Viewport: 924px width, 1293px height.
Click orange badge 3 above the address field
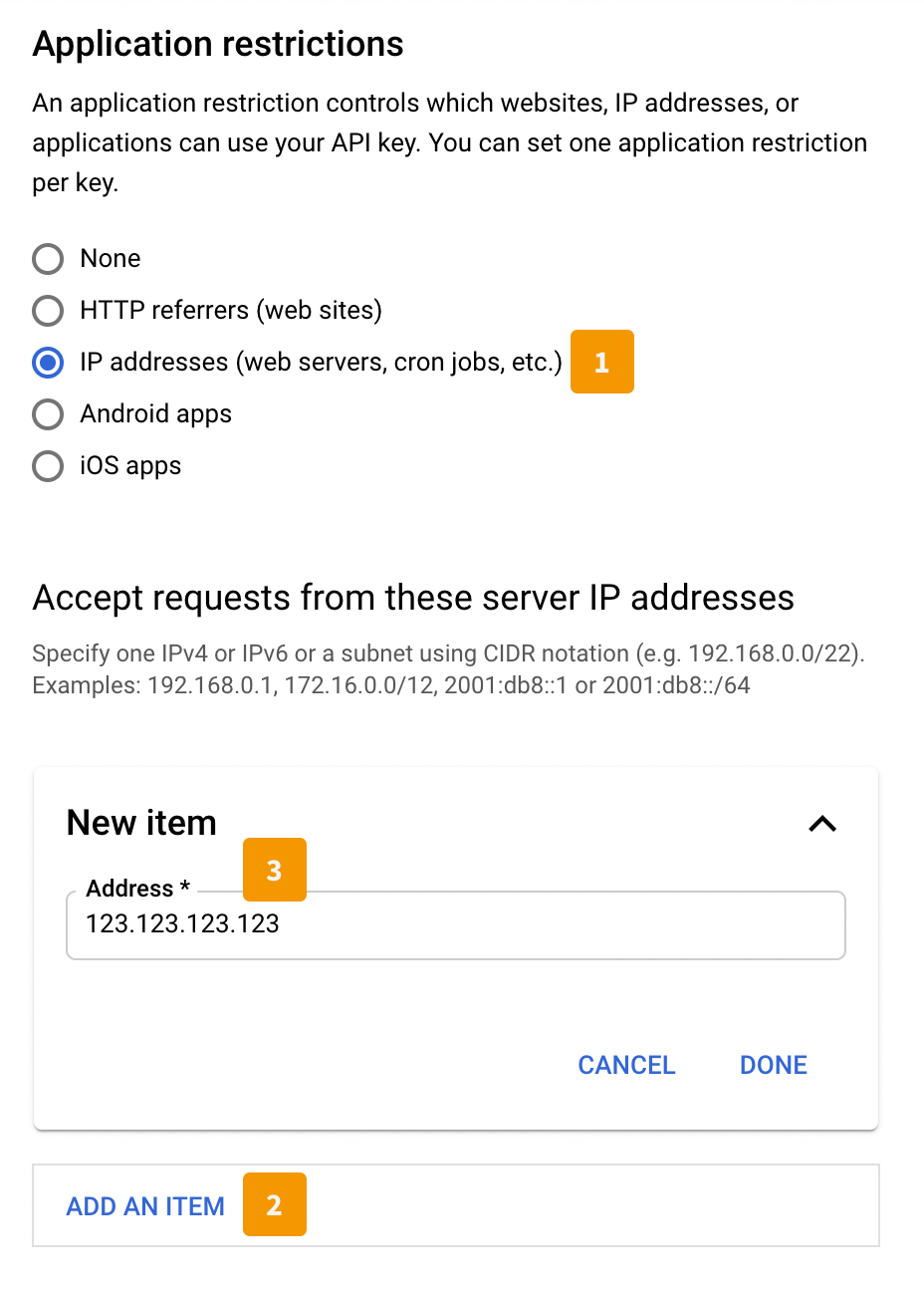(x=275, y=870)
